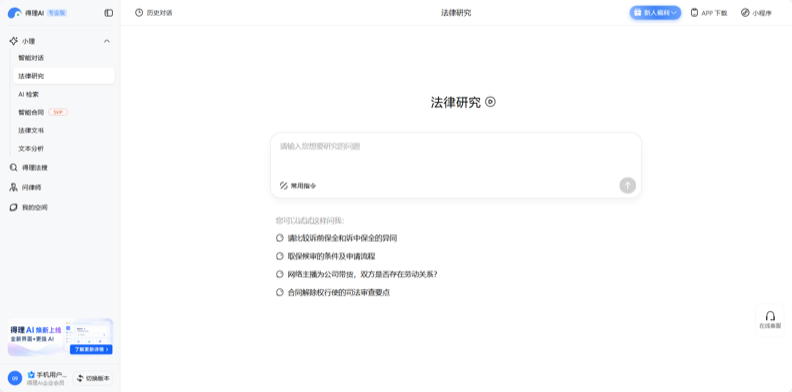
Task: Click the bubble icon beside 合同解除权 suggestion
Action: (279, 292)
